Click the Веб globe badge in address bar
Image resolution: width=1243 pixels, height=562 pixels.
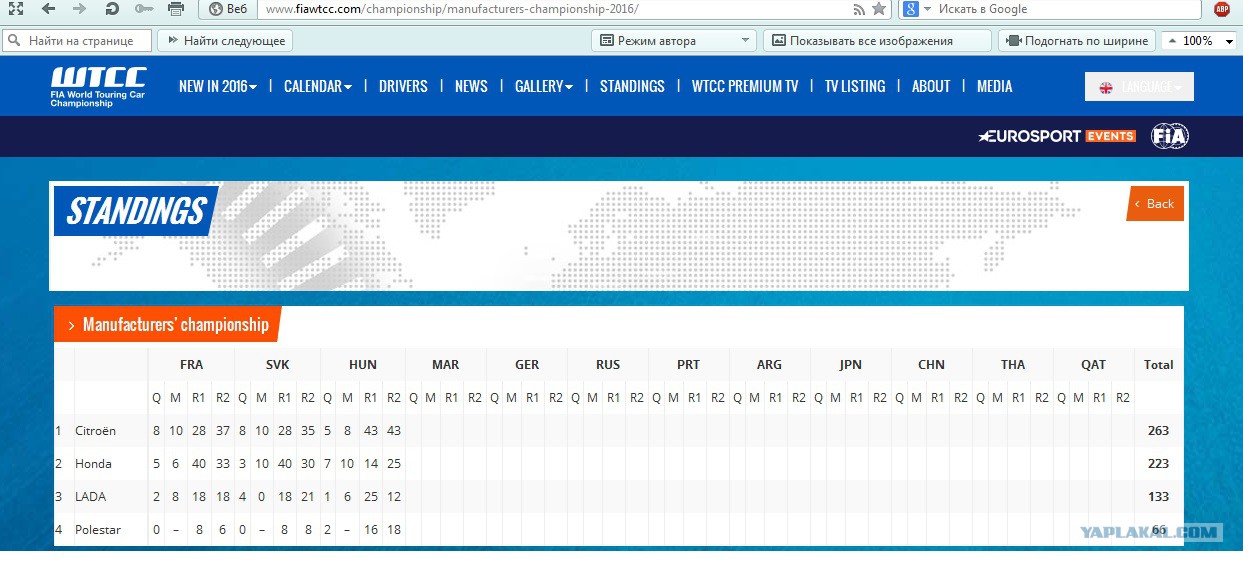tap(227, 9)
